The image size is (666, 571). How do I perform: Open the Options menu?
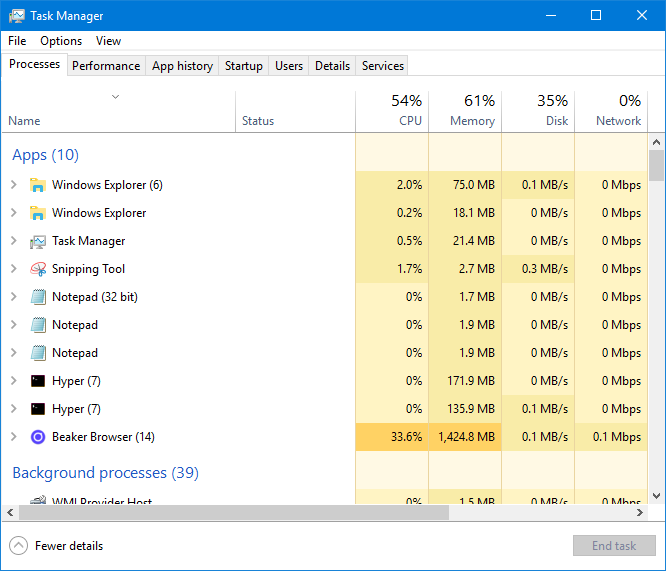(x=61, y=41)
